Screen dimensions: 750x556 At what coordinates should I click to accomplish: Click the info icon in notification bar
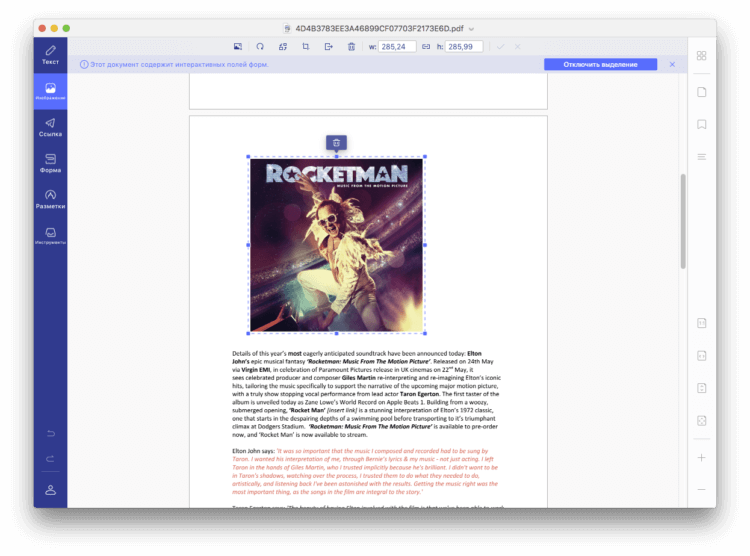[x=84, y=64]
